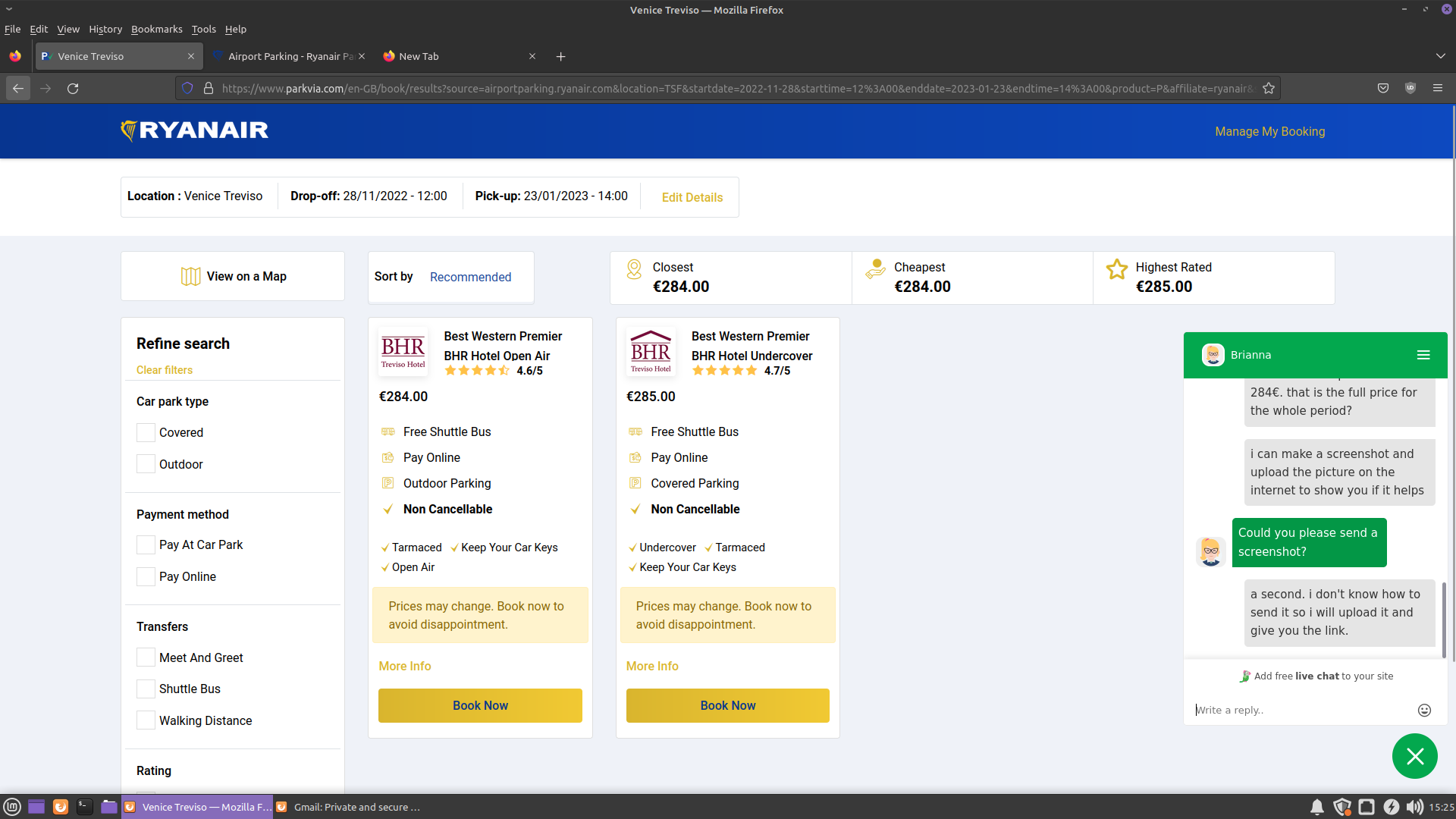
Task: Tick the Covered car park checkbox
Action: [x=146, y=433]
